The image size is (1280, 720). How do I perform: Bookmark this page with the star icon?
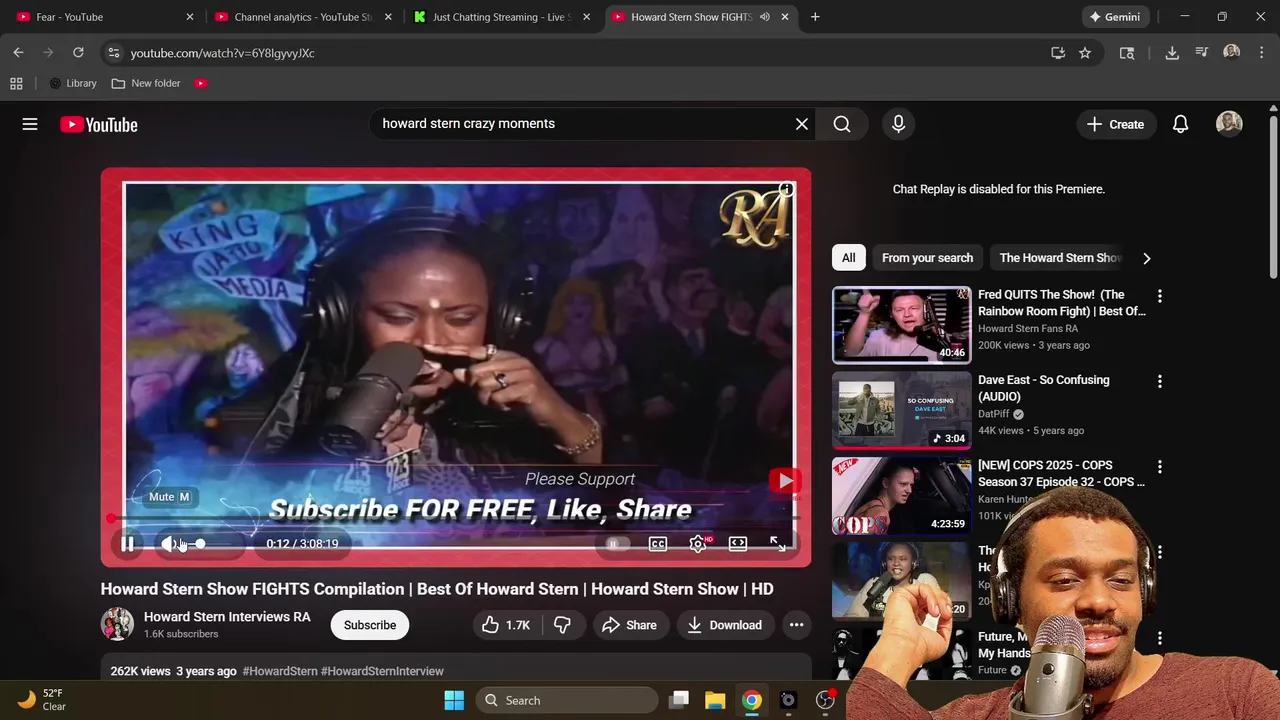pyautogui.click(x=1085, y=53)
